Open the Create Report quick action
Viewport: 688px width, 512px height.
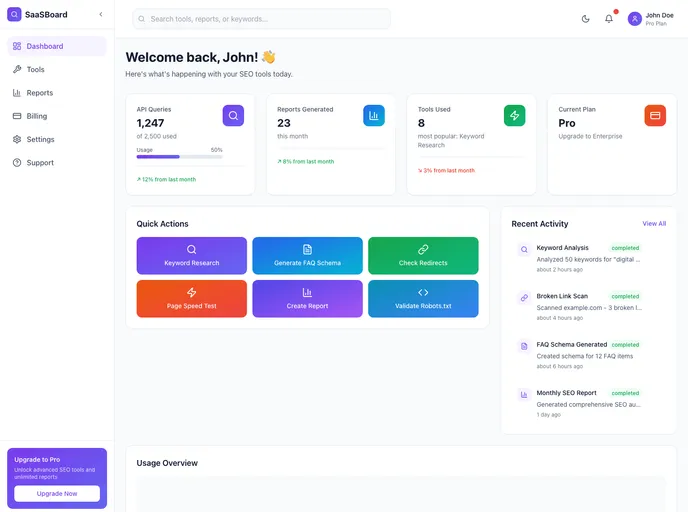point(308,299)
